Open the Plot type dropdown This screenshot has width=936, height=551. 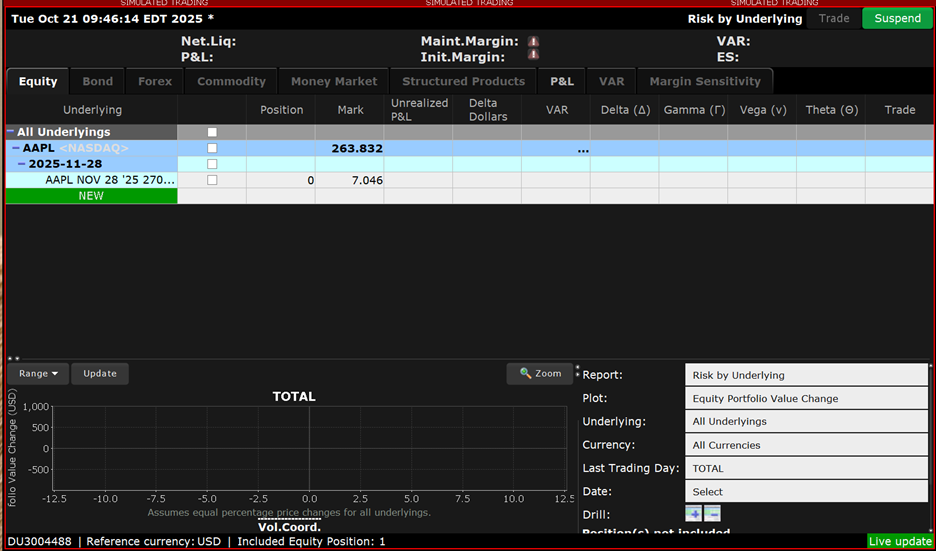pos(806,398)
